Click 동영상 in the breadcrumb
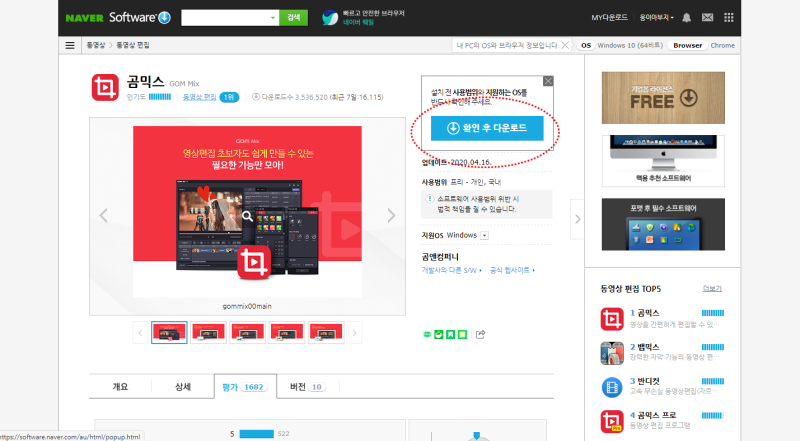This screenshot has height=441, width=800. pyautogui.click(x=95, y=45)
